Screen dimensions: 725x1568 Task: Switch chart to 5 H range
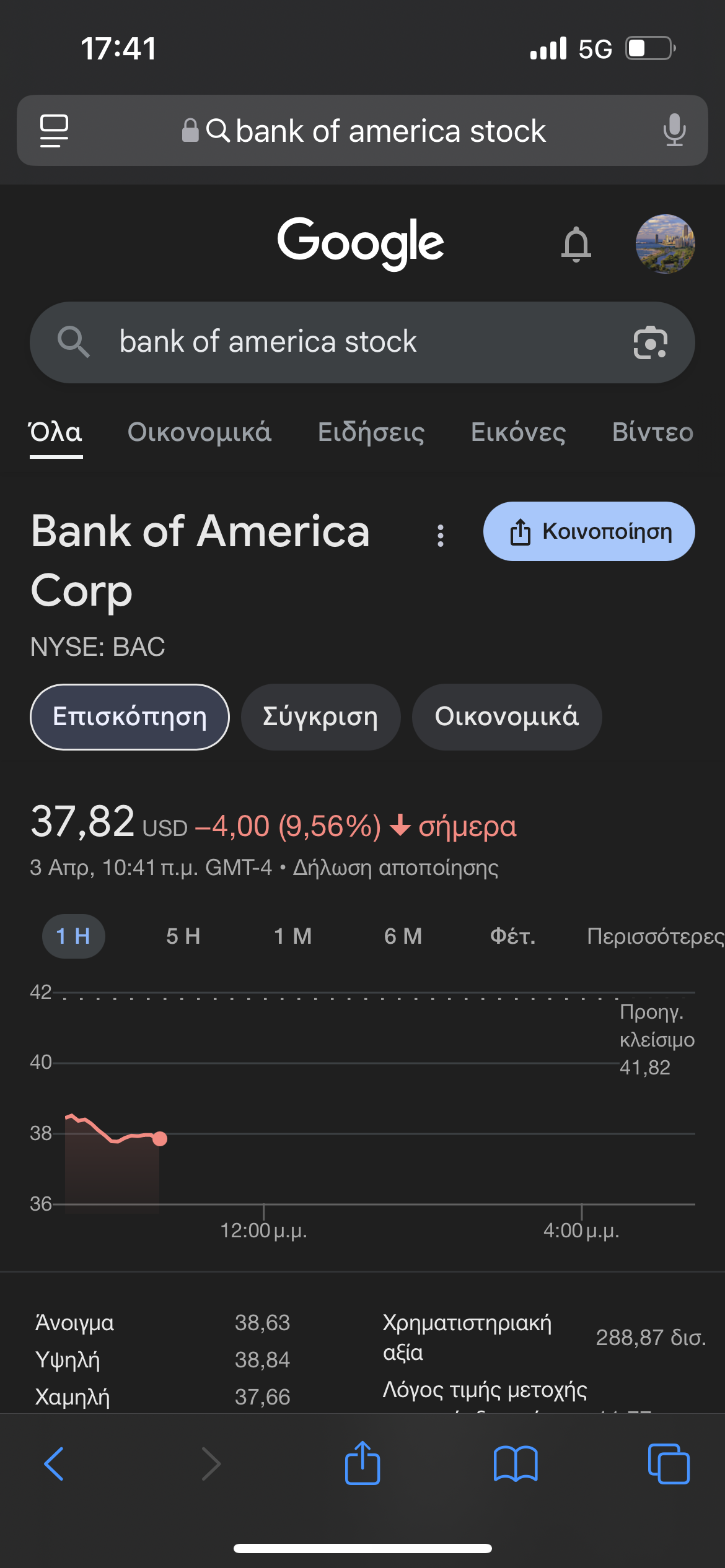click(x=183, y=936)
